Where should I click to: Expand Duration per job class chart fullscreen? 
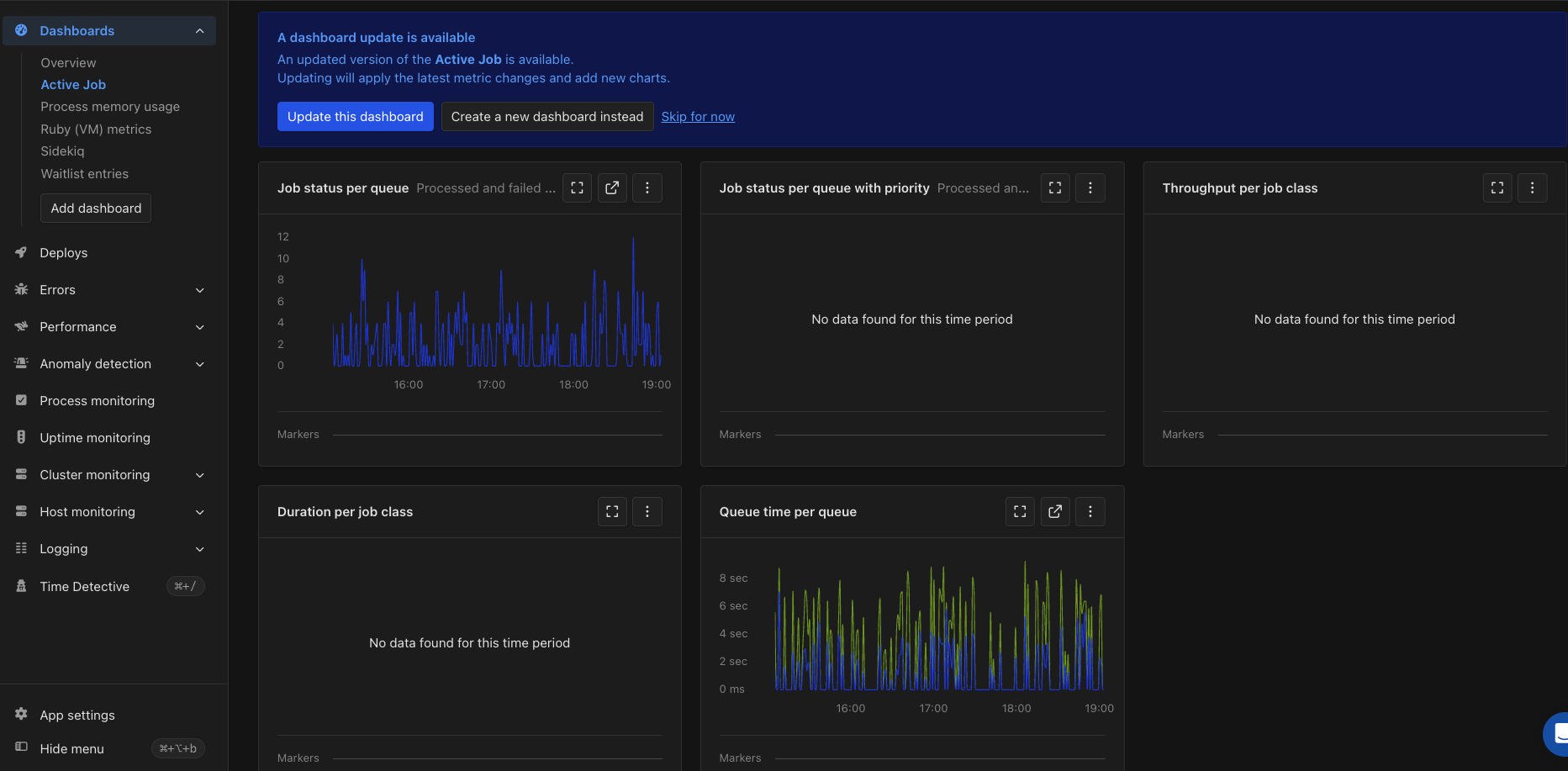(612, 512)
